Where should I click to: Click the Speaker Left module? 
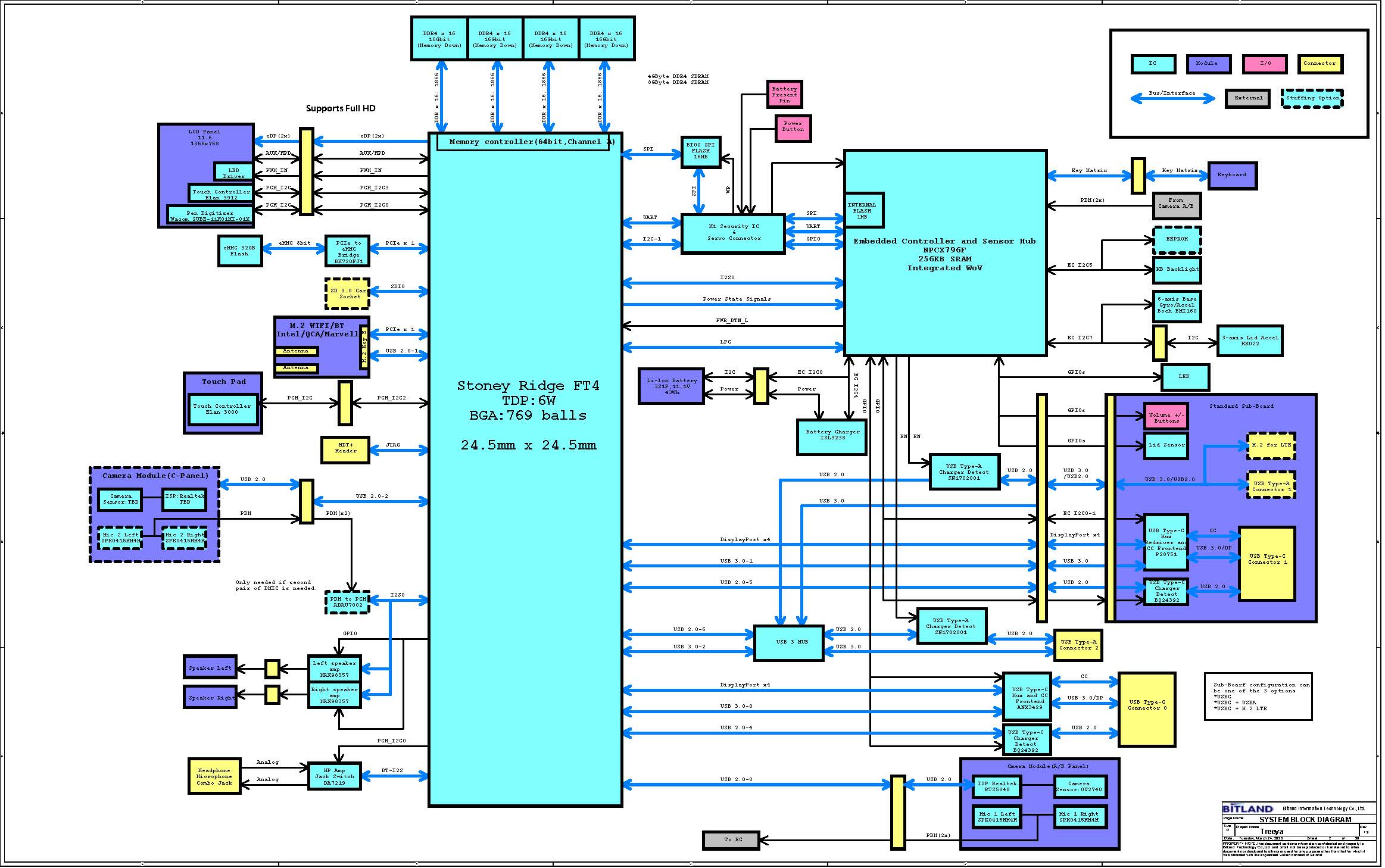(210, 668)
